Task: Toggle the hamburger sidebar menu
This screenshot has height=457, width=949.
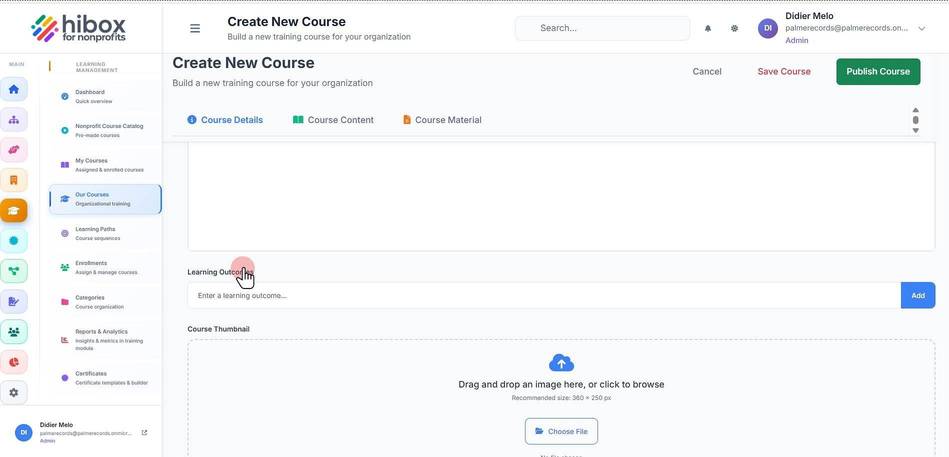Action: point(195,28)
